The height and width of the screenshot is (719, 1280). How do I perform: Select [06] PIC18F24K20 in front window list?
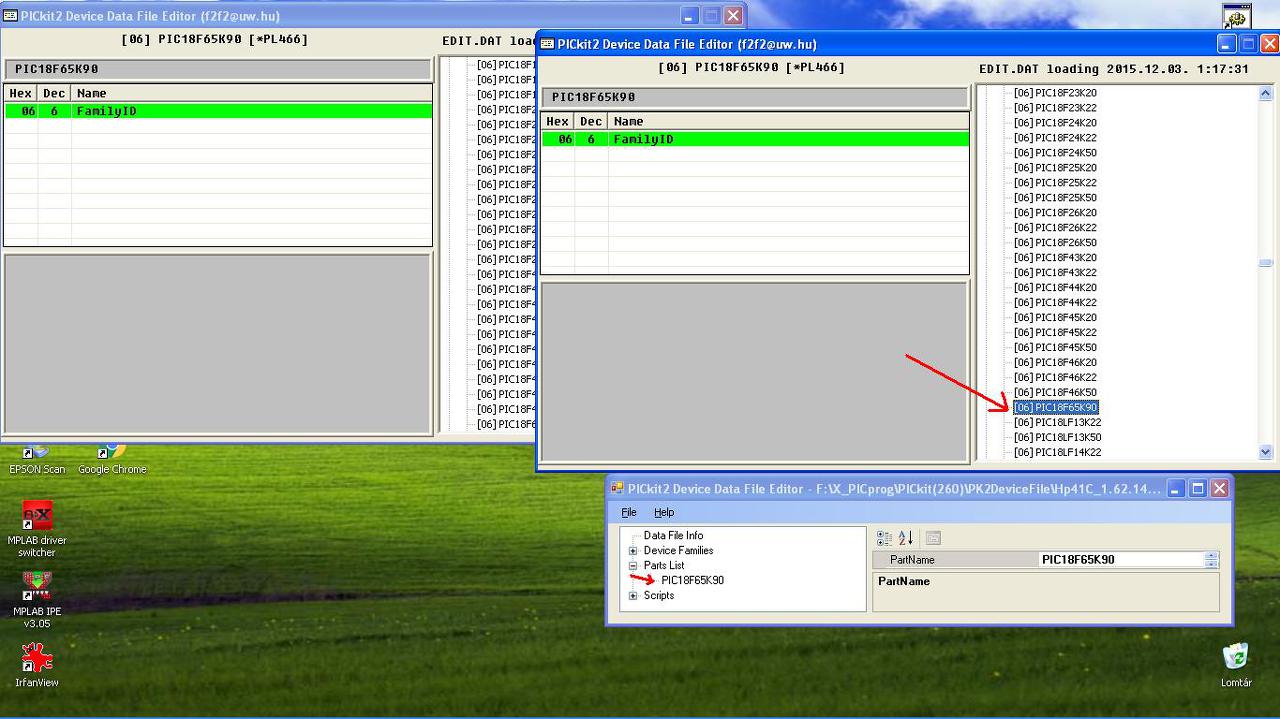(1055, 123)
